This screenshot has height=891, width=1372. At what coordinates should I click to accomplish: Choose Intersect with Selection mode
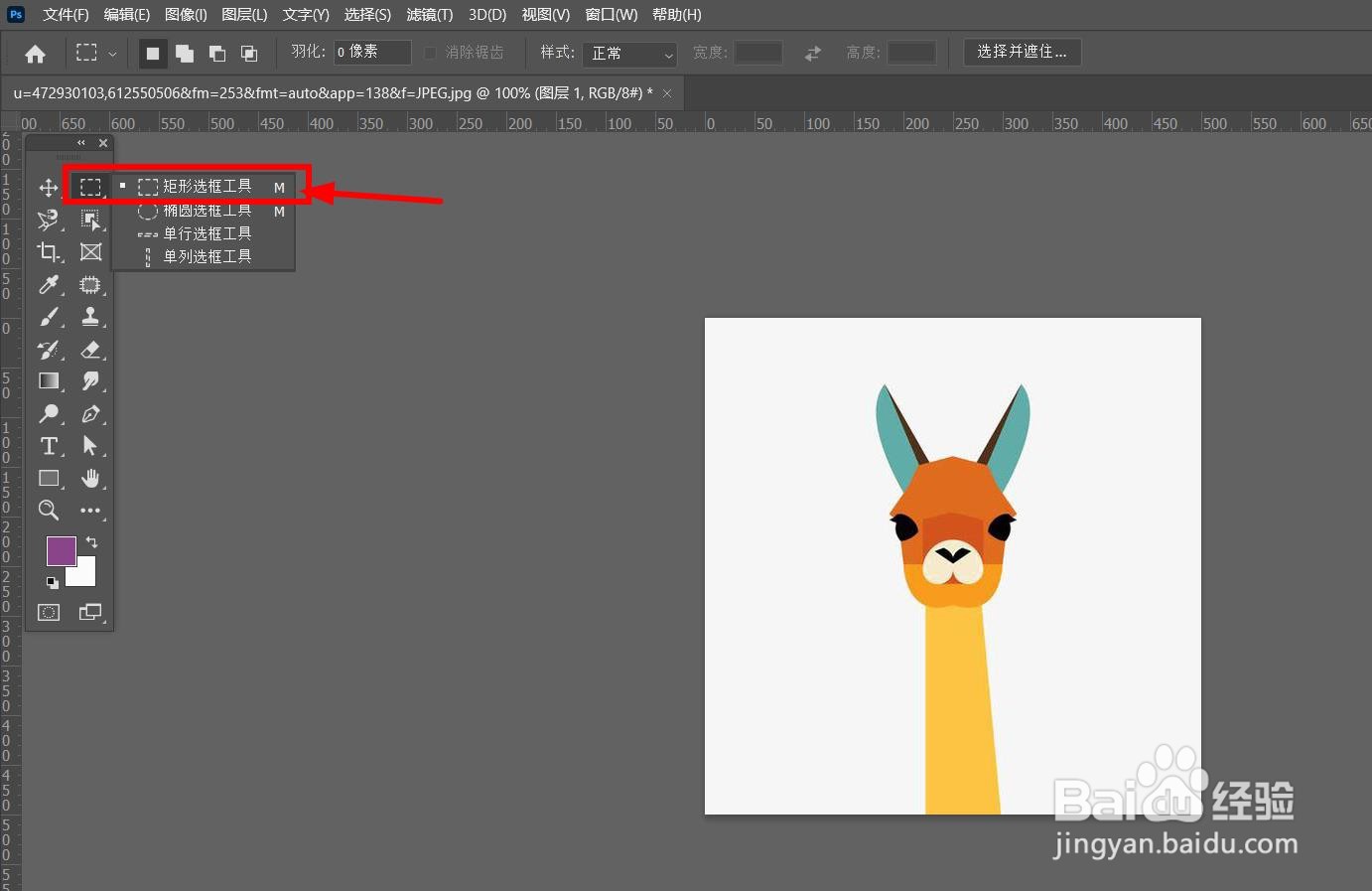(249, 54)
